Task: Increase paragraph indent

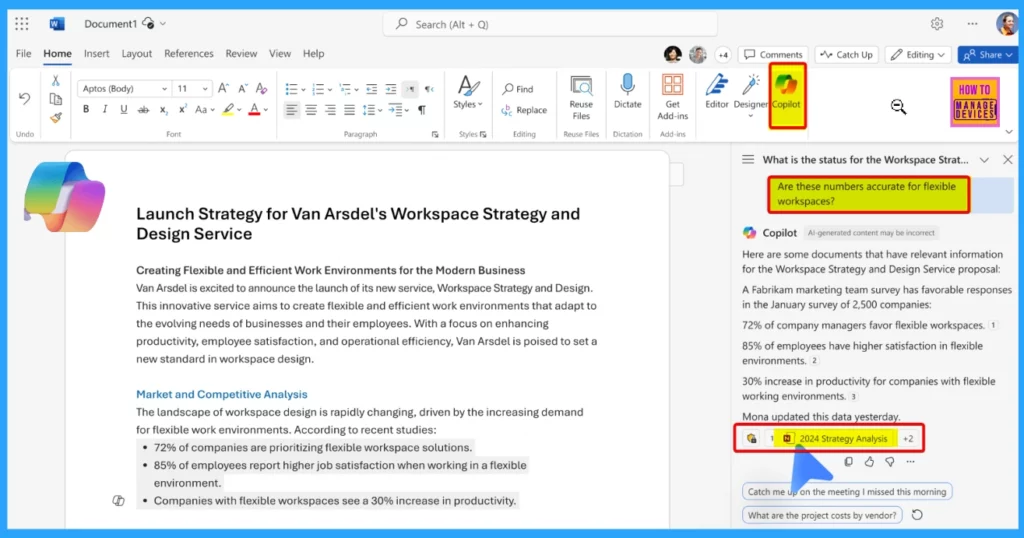Action: 391,89
